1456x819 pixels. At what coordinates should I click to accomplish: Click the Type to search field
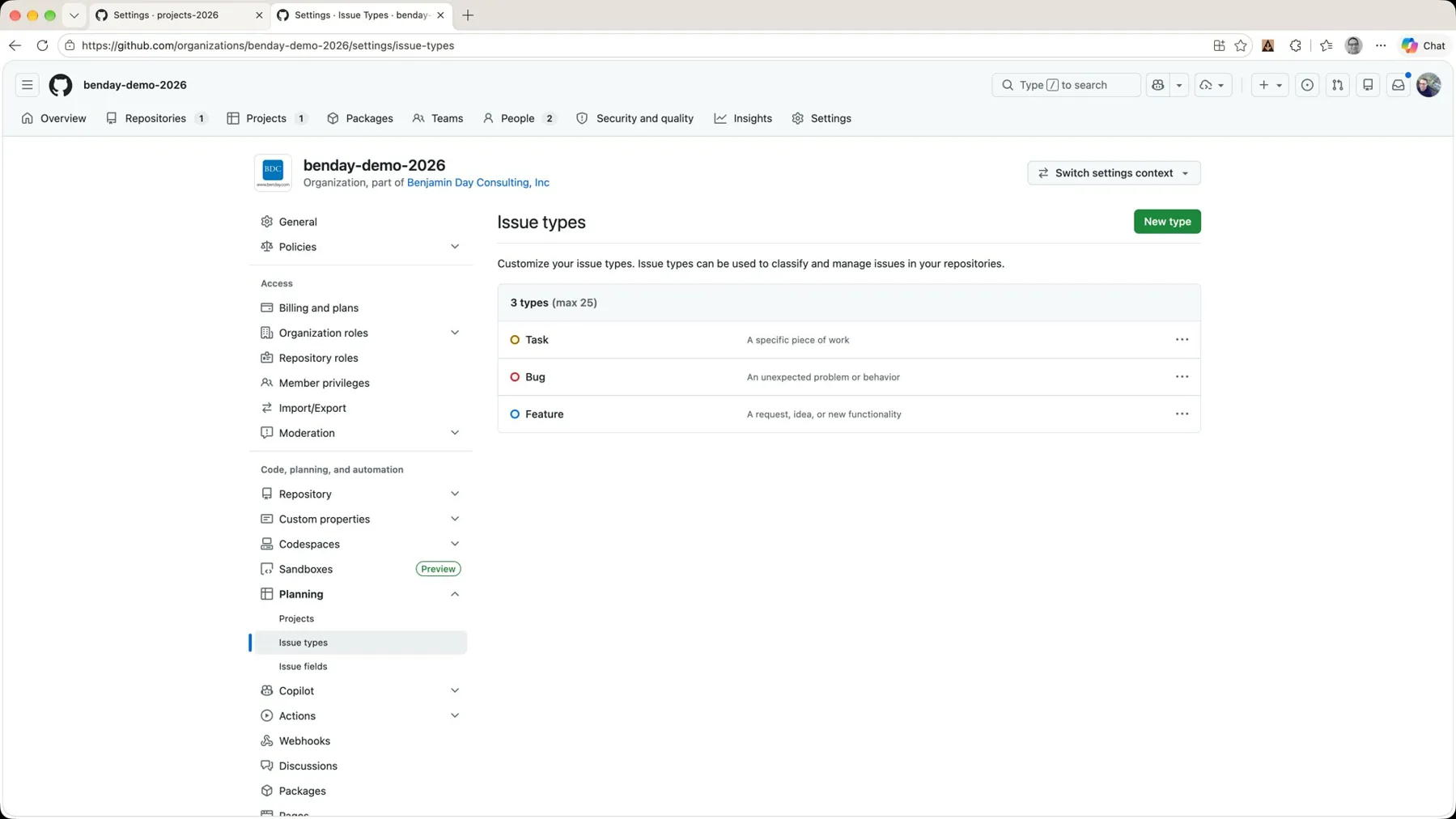[x=1066, y=85]
